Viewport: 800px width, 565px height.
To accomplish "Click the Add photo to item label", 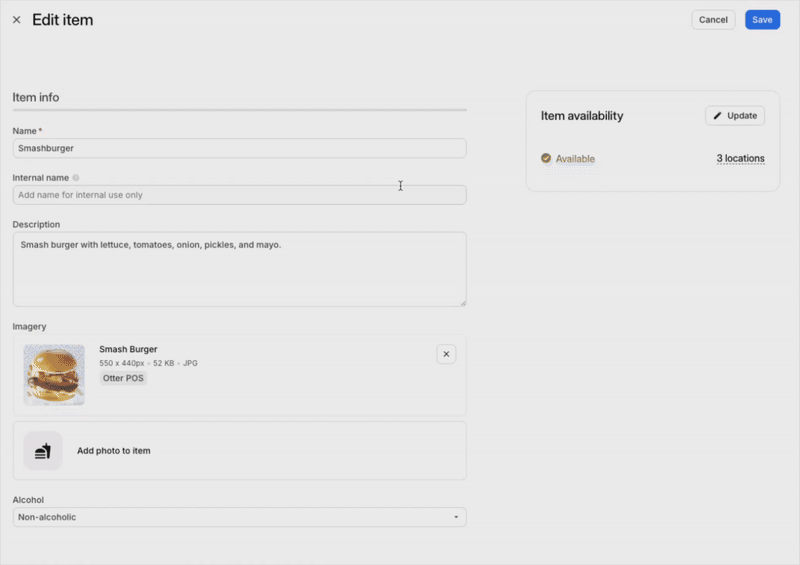I will 114,451.
